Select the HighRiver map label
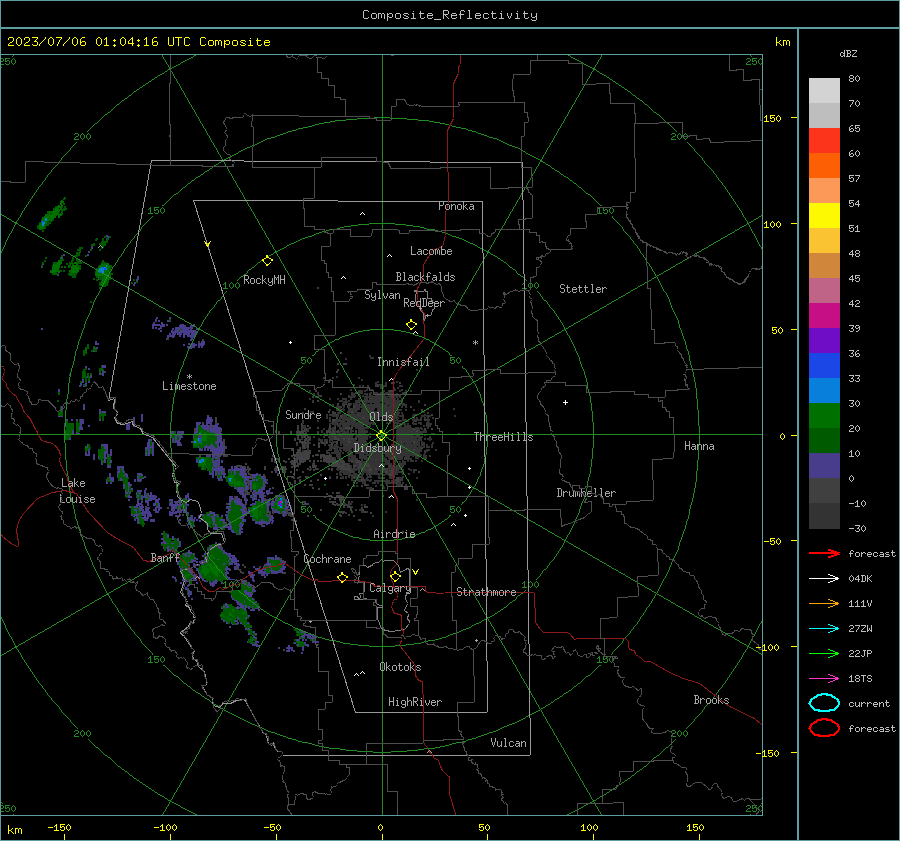This screenshot has width=900, height=841. coord(415,702)
